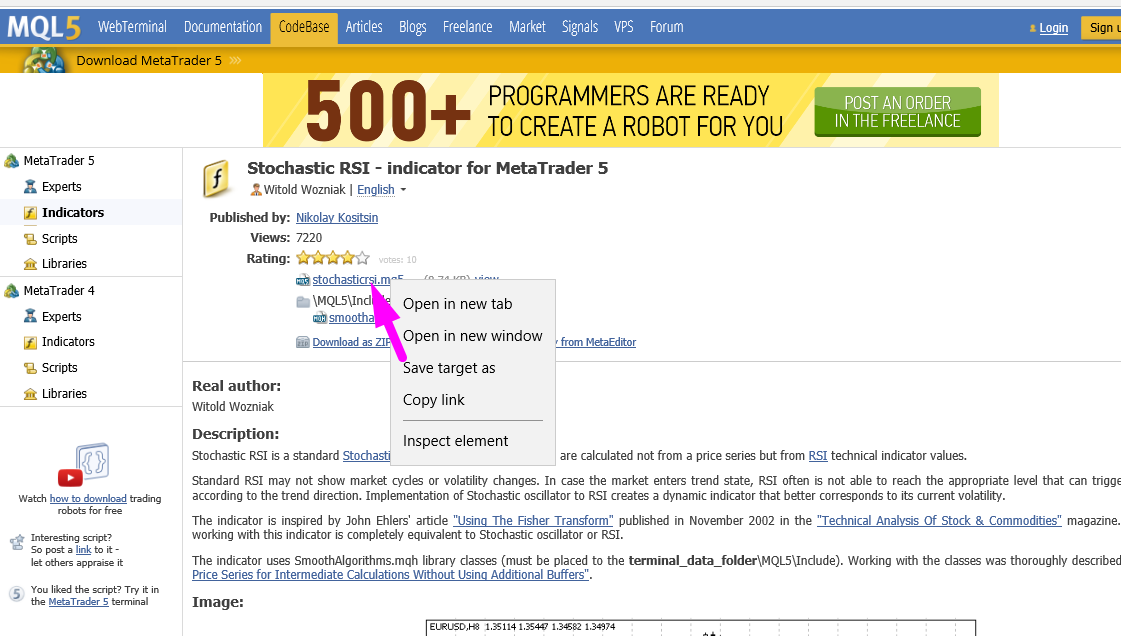Screen dimensions: 1121x636
Task: Open Price Series for Intermediate Calculations link
Action: 390,575
